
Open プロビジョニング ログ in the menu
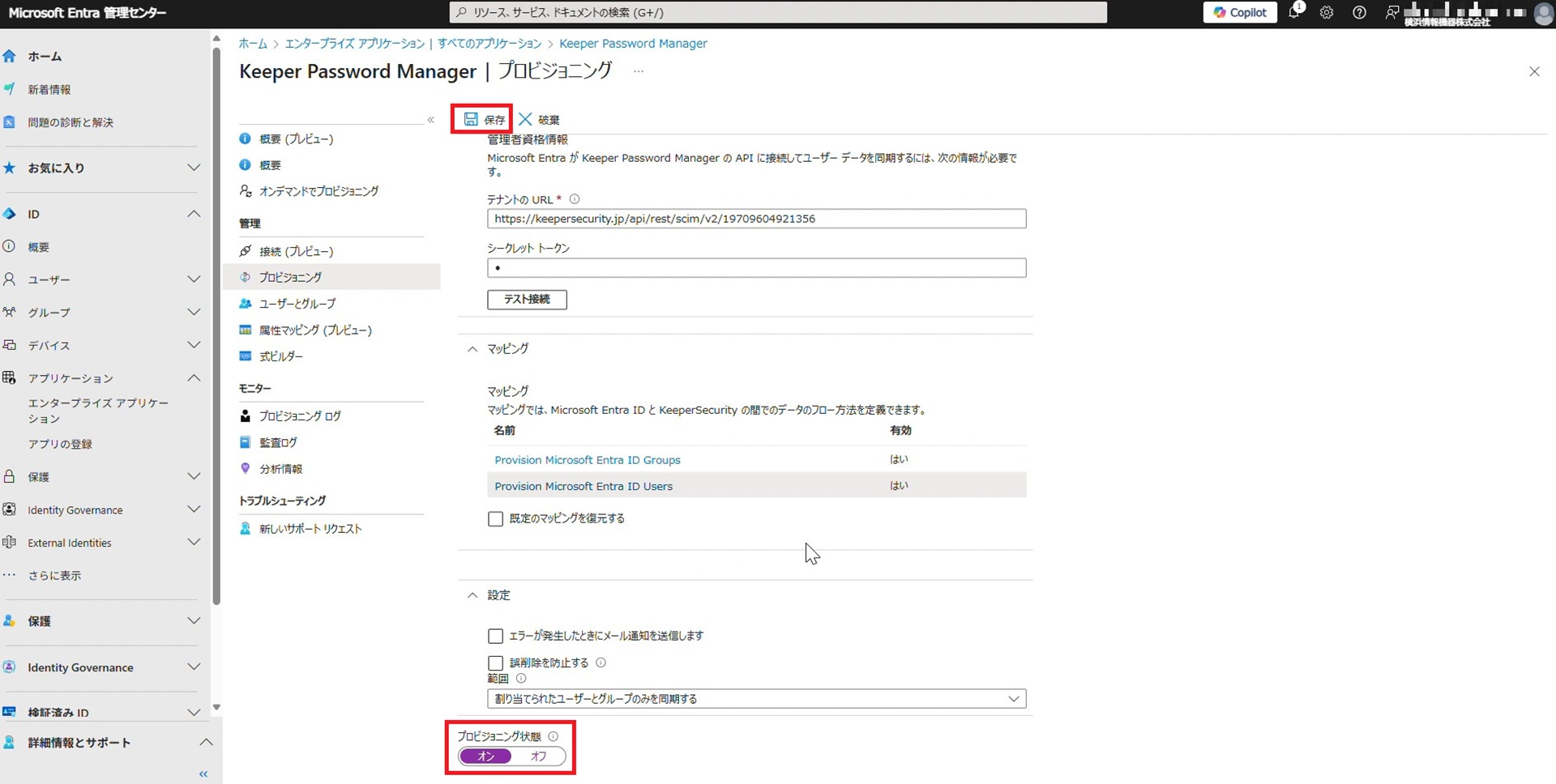(x=300, y=416)
